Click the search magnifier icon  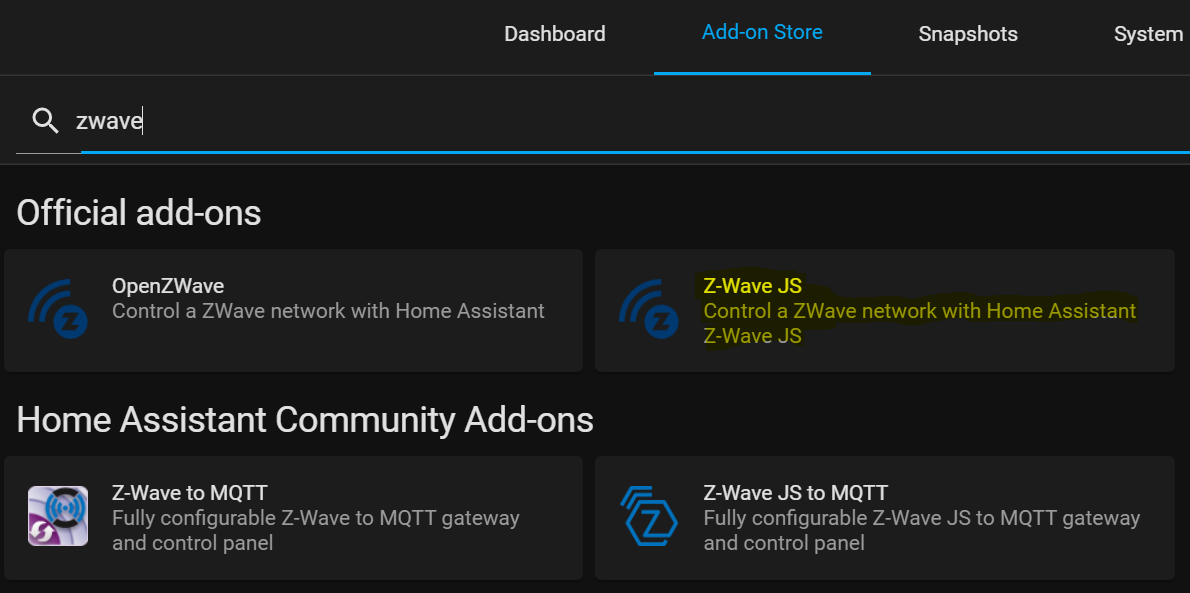(x=46, y=121)
